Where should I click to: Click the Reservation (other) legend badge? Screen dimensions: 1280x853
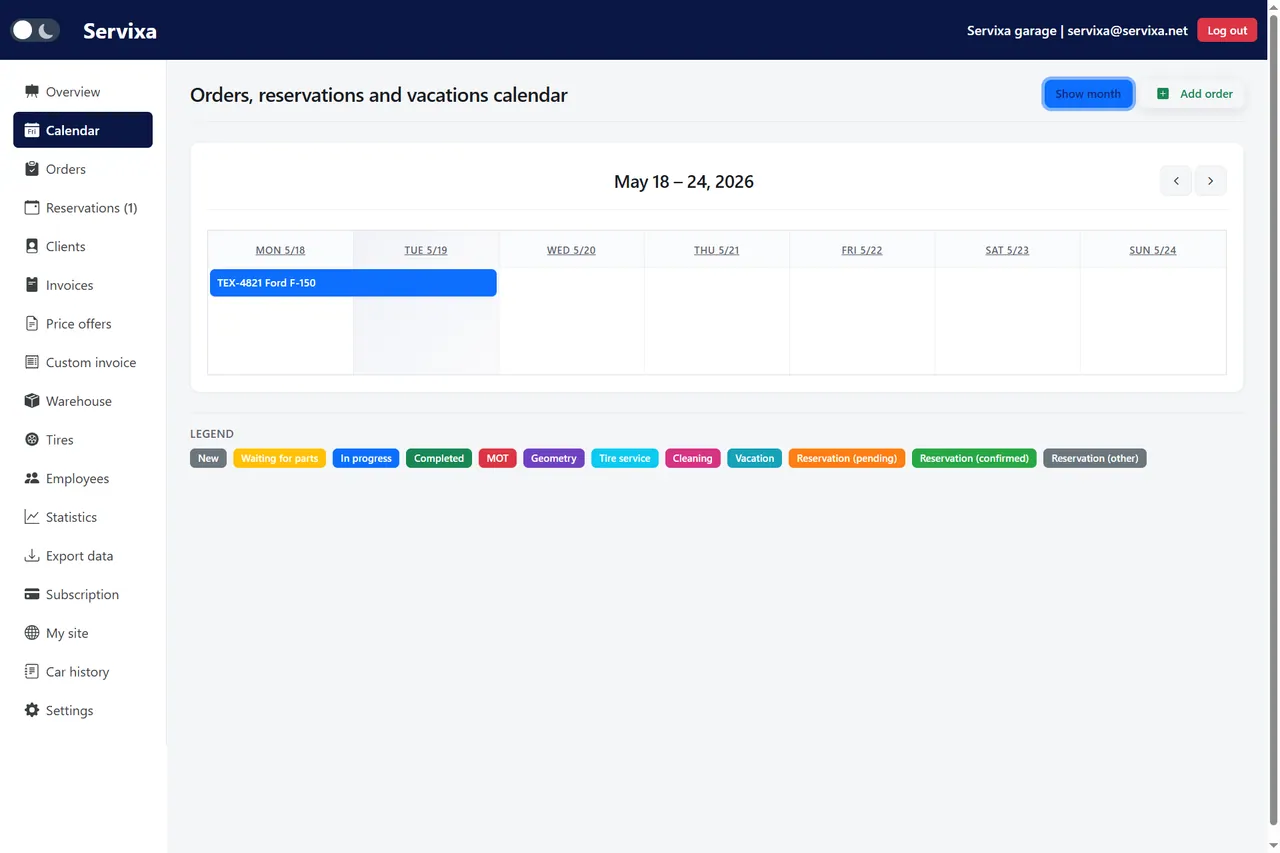pos(1095,458)
